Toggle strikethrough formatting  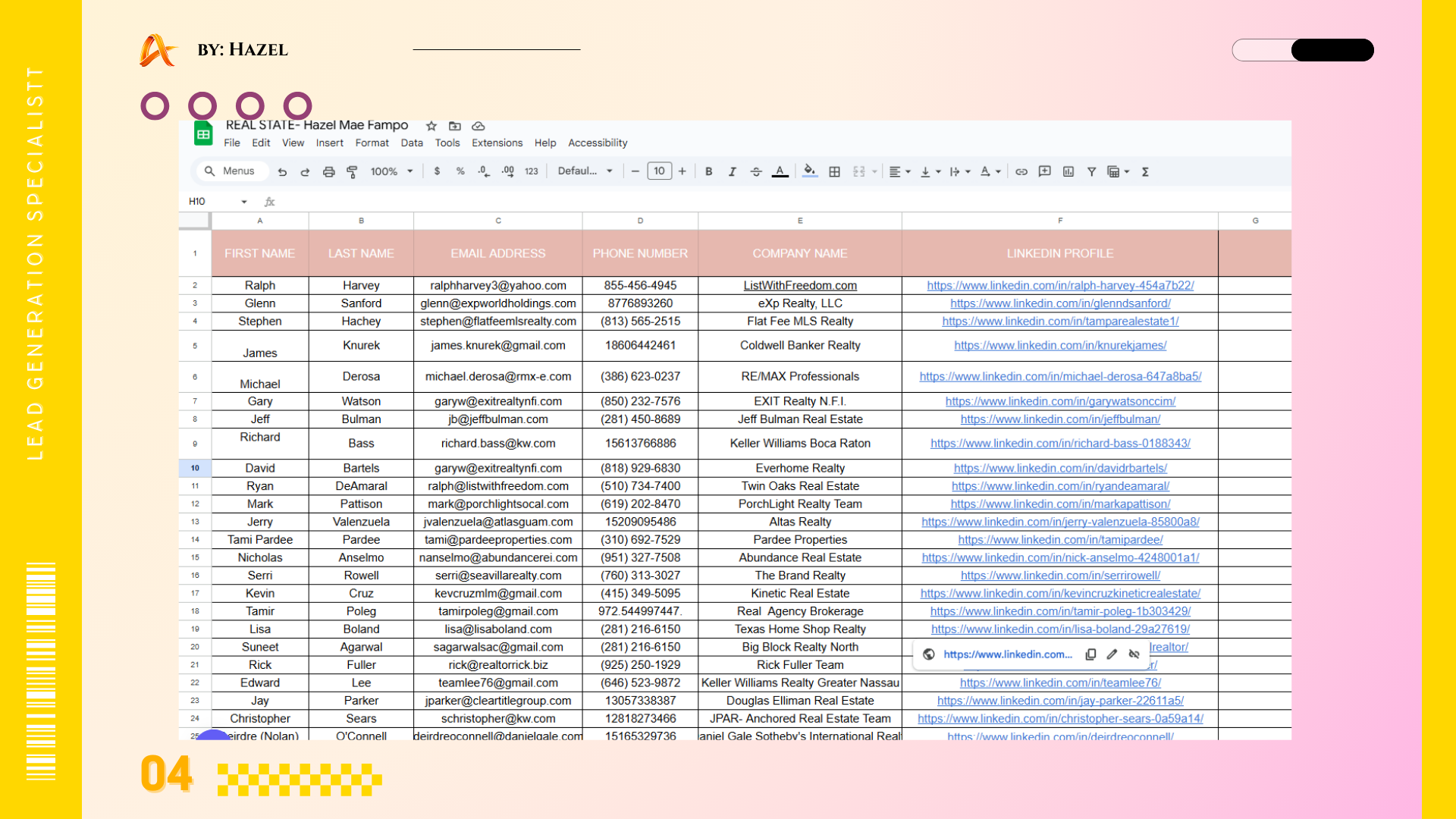coord(755,172)
